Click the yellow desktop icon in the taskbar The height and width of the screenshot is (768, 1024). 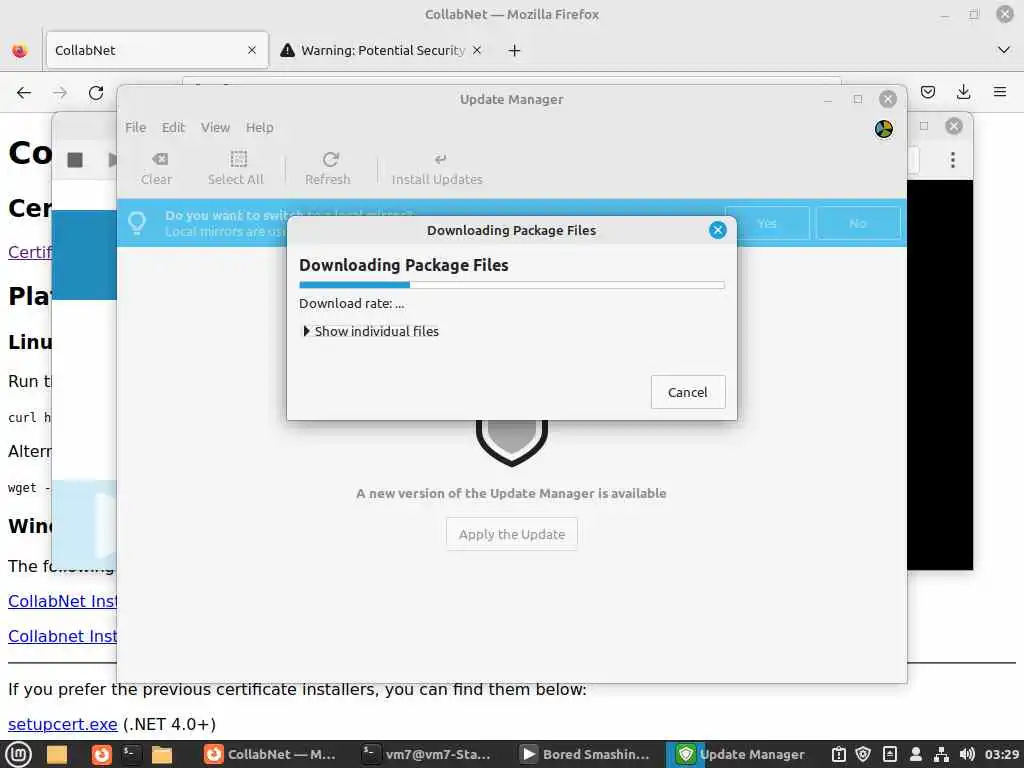point(57,754)
